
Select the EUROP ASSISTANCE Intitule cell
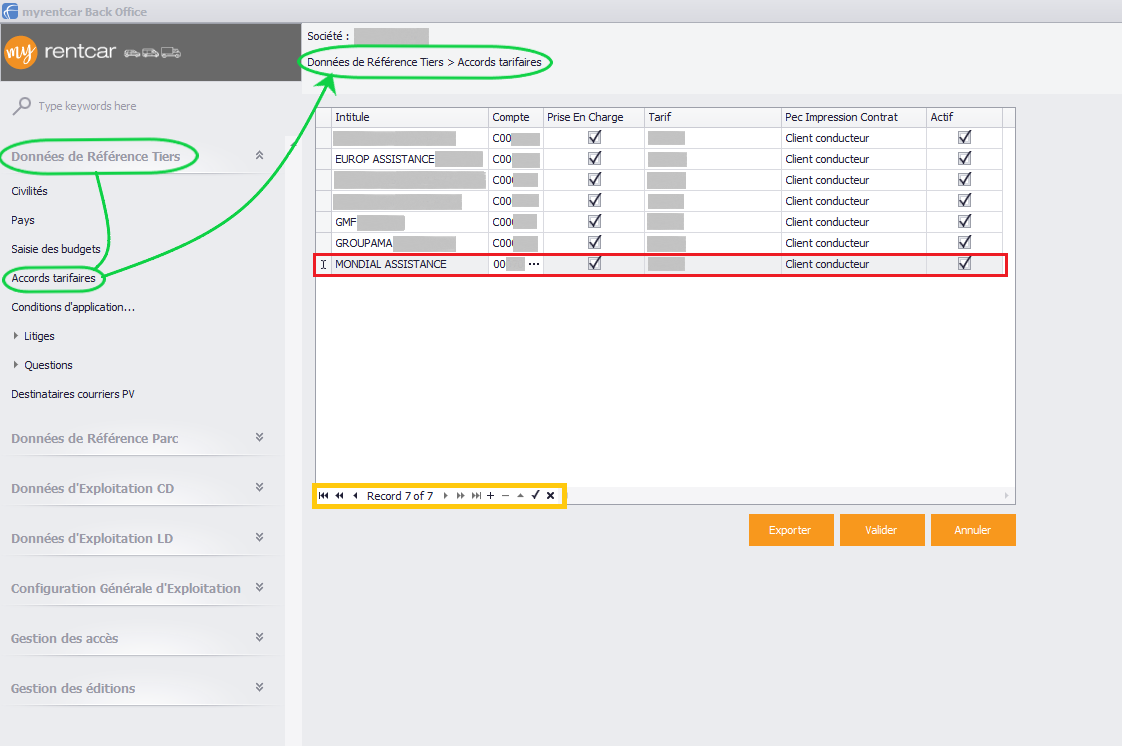pyautogui.click(x=410, y=159)
